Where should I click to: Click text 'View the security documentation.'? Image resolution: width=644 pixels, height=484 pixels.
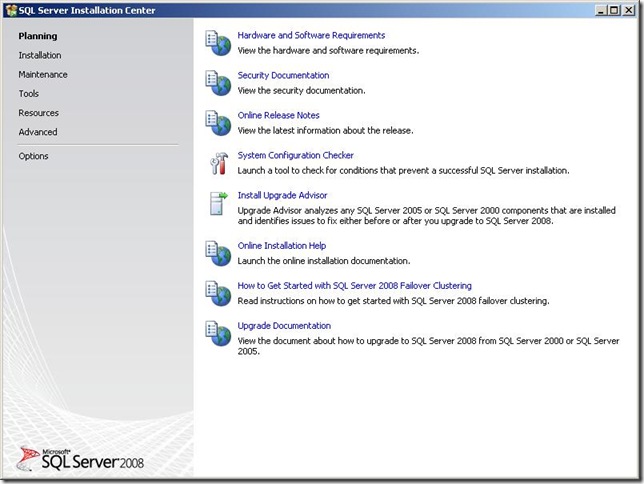(301, 90)
